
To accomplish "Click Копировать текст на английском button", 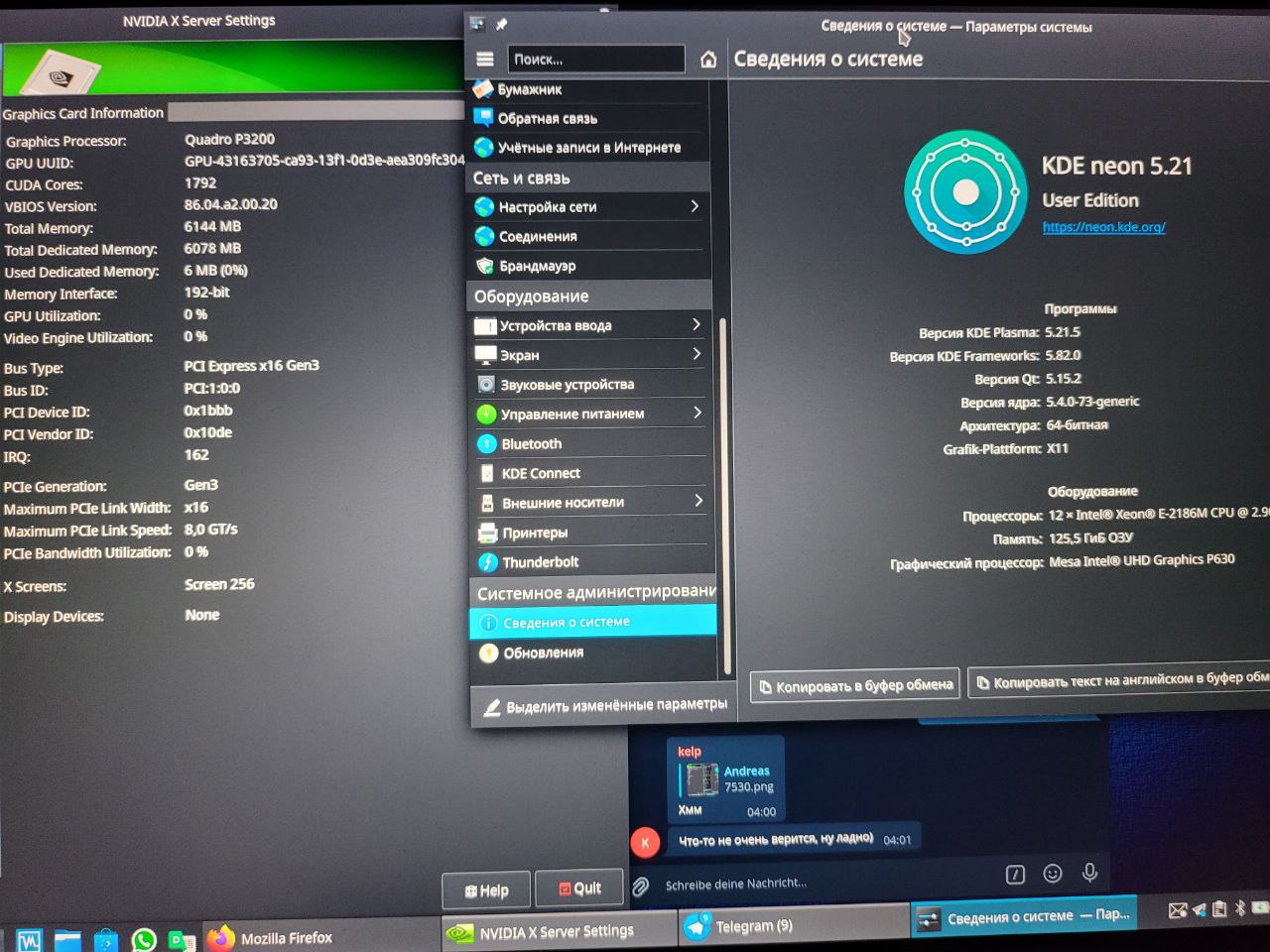I will 1119,680.
